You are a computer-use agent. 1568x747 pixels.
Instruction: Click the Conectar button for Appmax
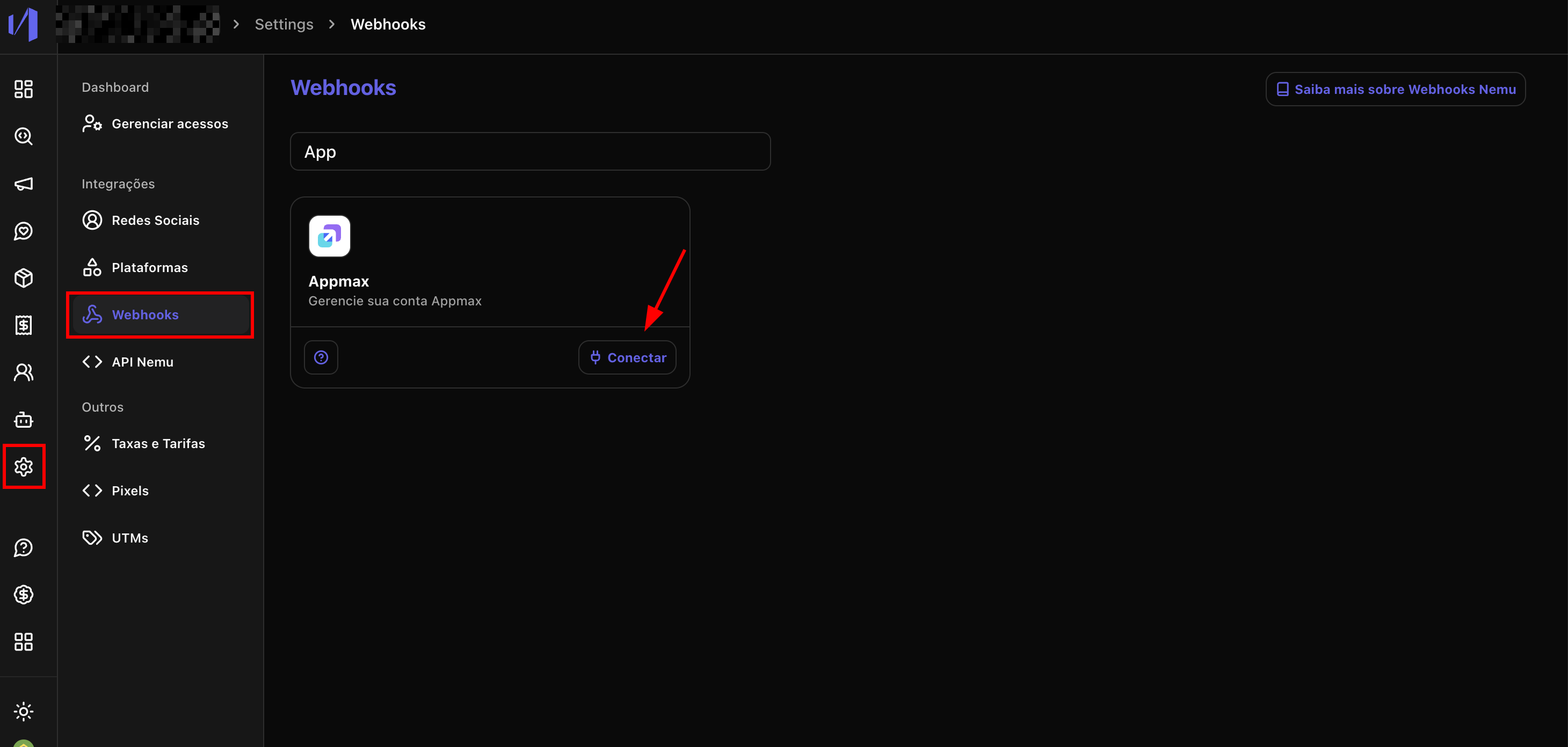tap(627, 358)
